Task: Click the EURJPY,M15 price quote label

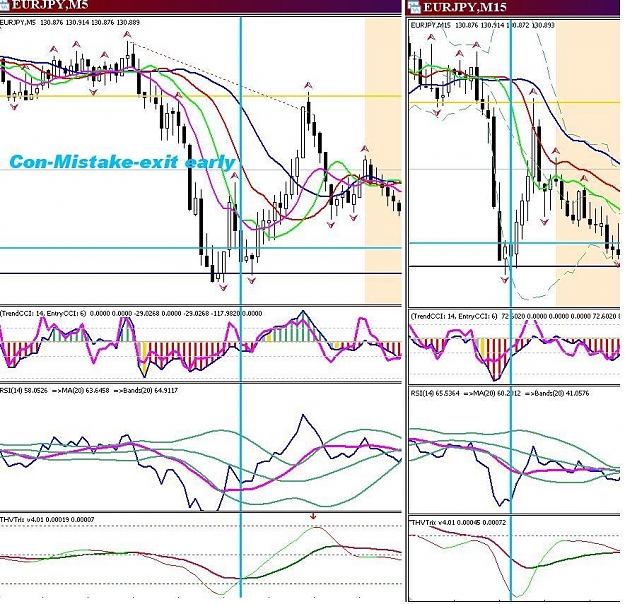Action: (482, 25)
